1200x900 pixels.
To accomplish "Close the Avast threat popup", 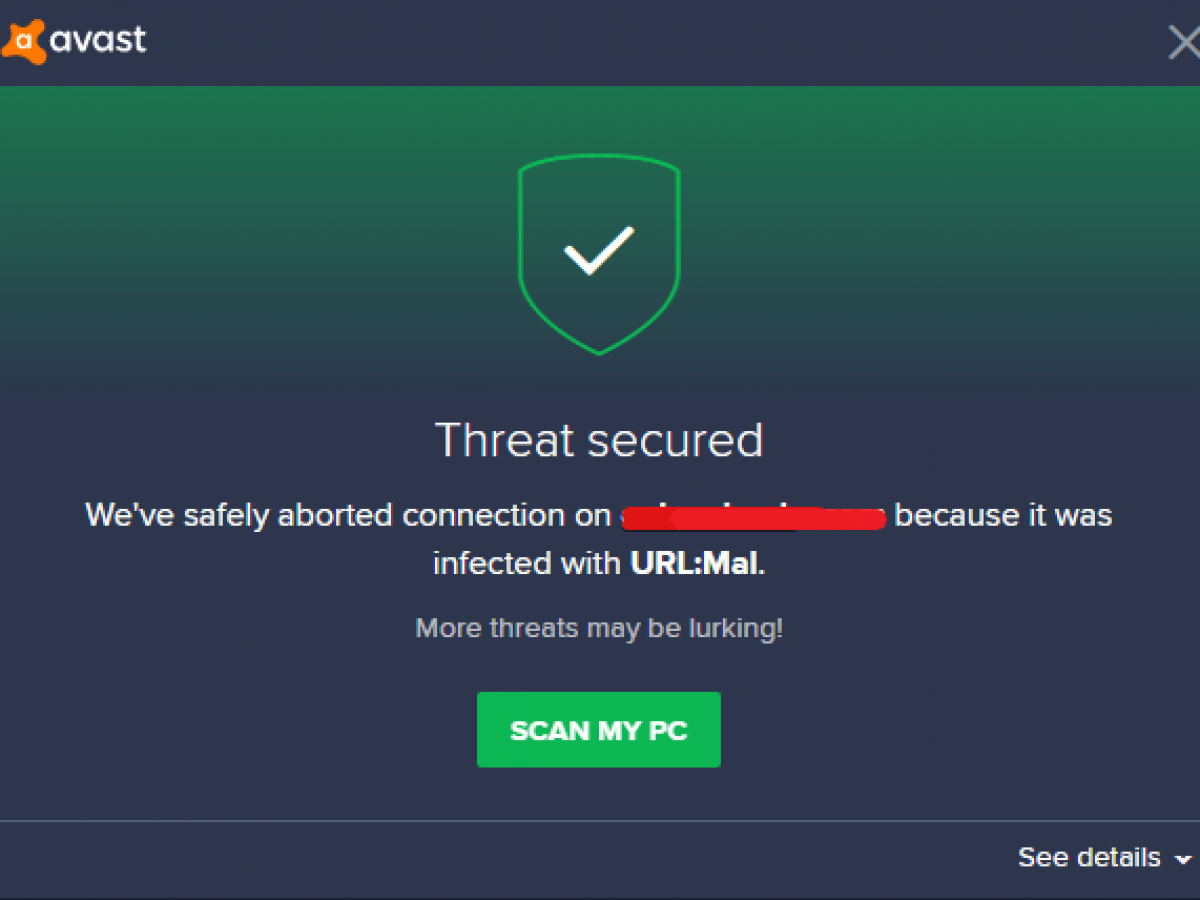I will 1185,43.
